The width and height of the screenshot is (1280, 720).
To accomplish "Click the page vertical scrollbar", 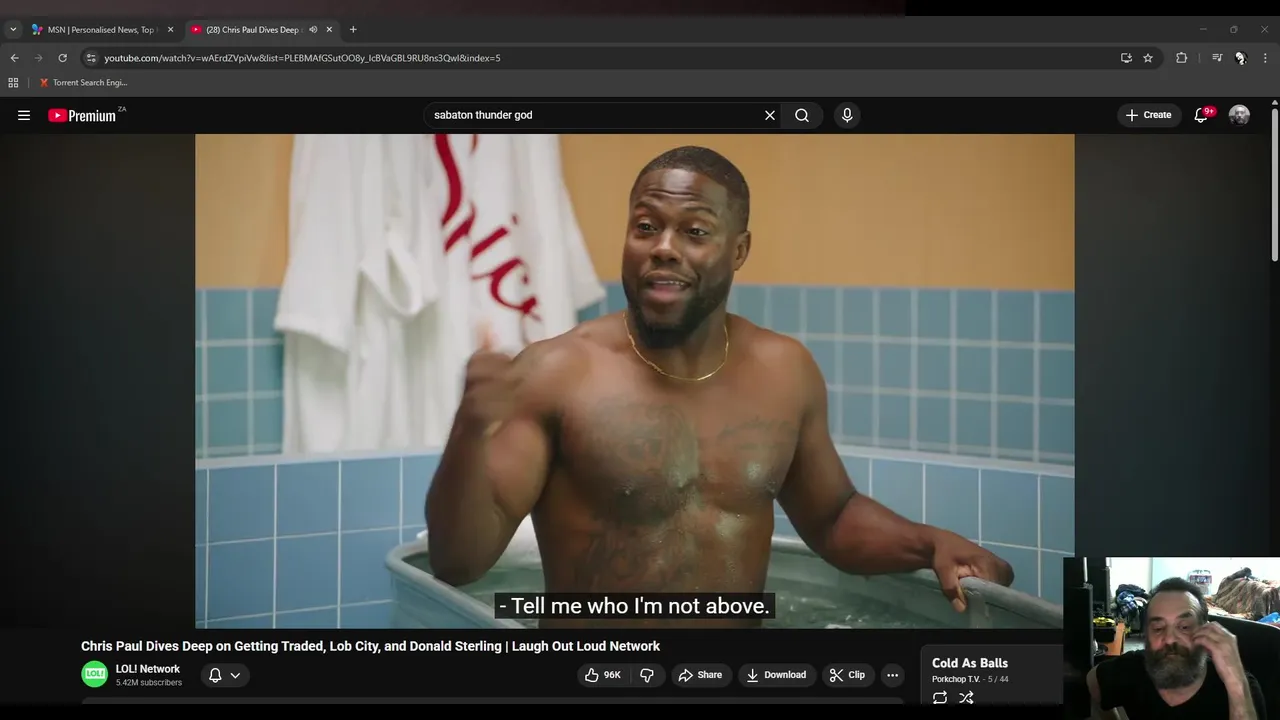I will [x=1274, y=185].
